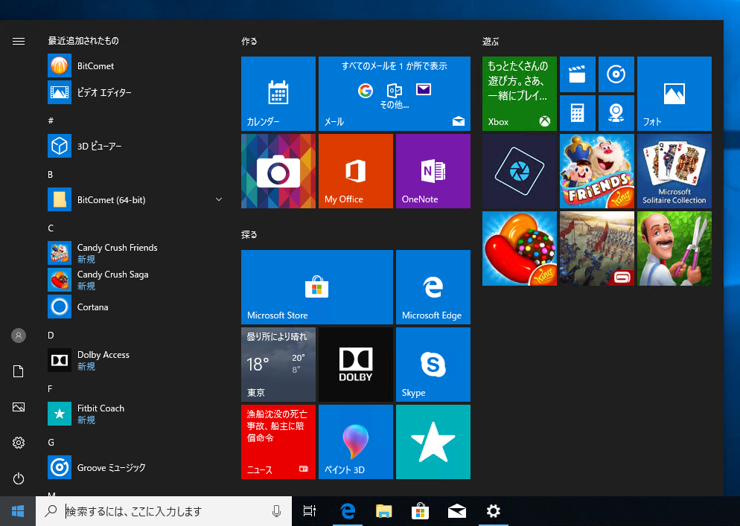Open Microsoft Solitaire Collection tile
Screen dimensions: 740x526
click(x=674, y=171)
